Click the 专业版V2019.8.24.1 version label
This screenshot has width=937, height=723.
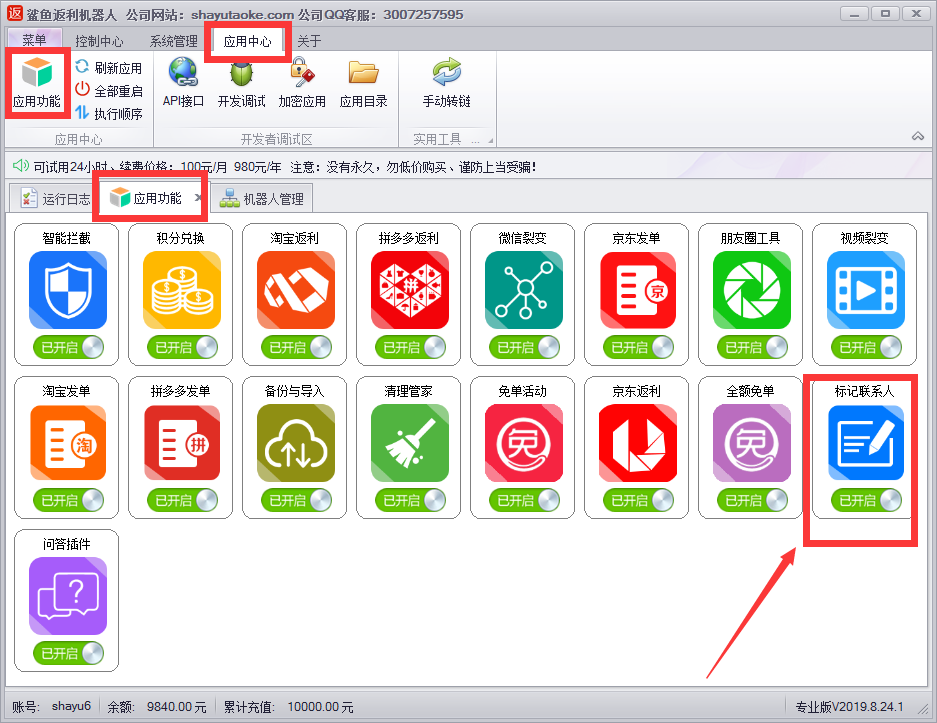(x=849, y=707)
